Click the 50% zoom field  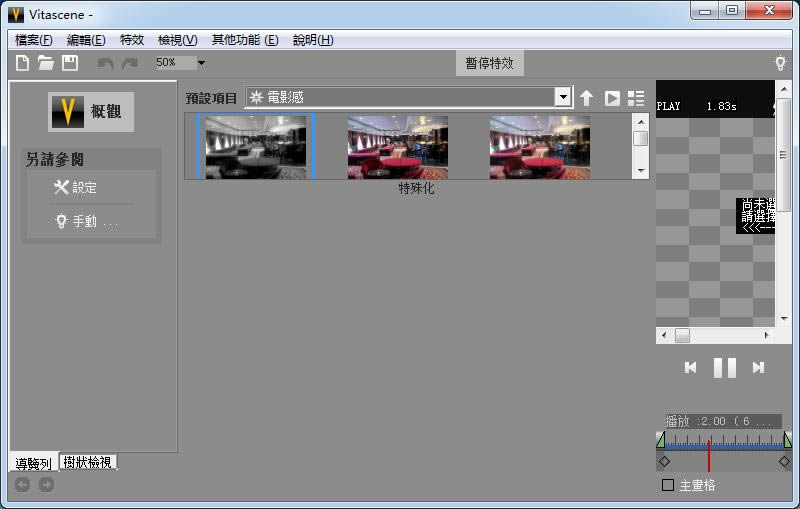tap(176, 62)
